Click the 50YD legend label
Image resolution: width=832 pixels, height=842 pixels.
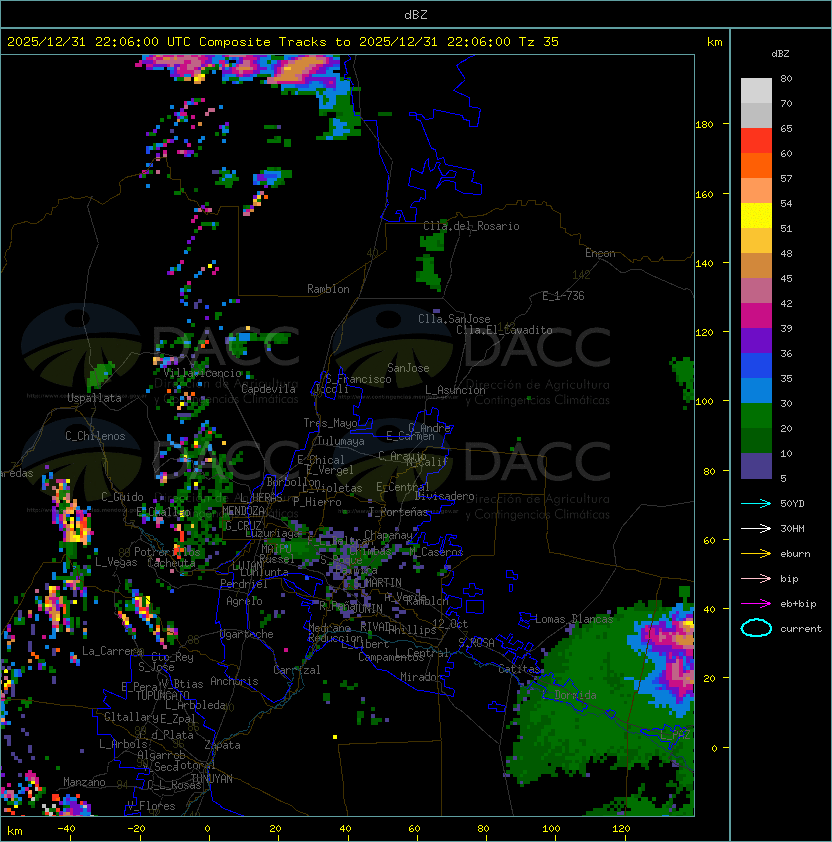click(792, 503)
